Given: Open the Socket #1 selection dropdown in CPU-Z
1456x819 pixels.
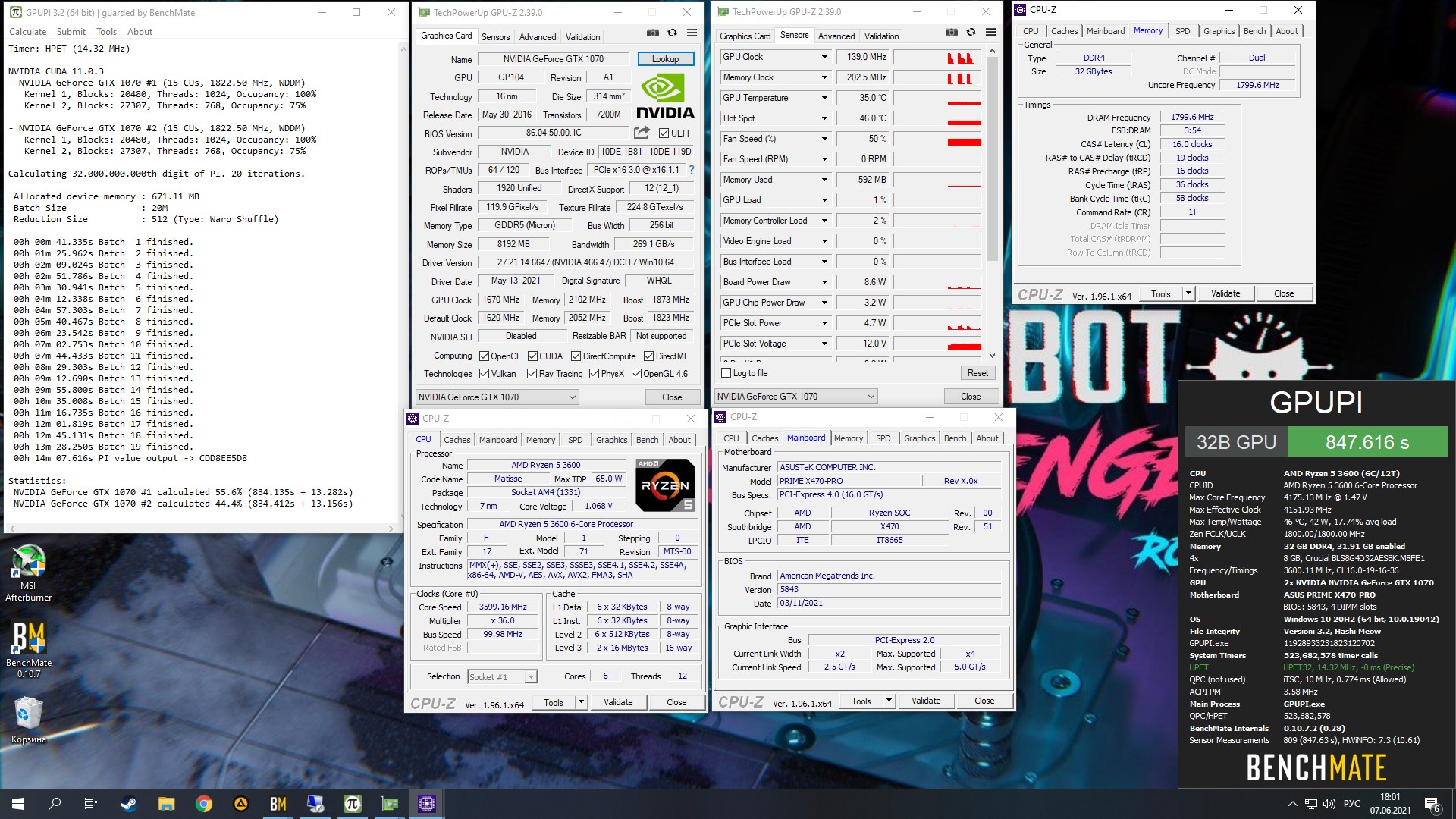Looking at the screenshot, I should 501,676.
